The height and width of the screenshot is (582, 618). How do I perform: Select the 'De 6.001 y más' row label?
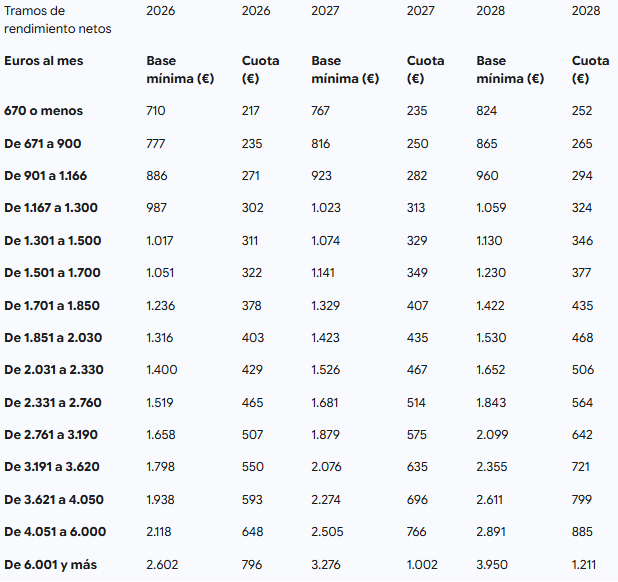pos(52,564)
